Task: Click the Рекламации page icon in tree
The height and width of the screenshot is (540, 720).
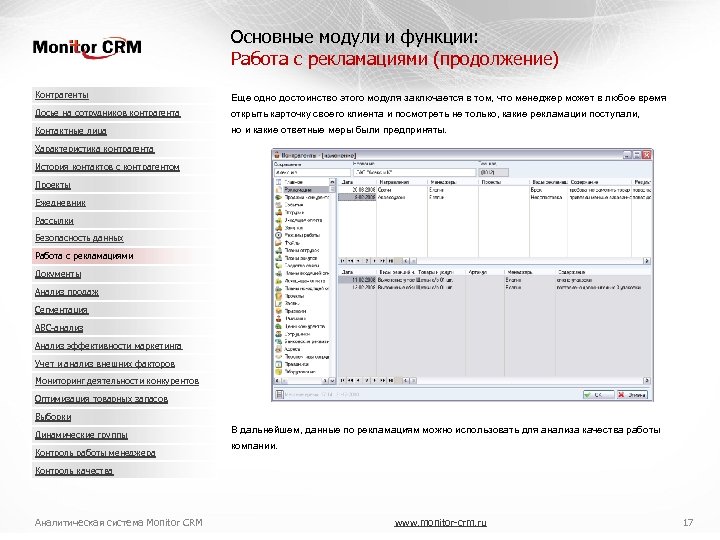Action: (x=278, y=190)
